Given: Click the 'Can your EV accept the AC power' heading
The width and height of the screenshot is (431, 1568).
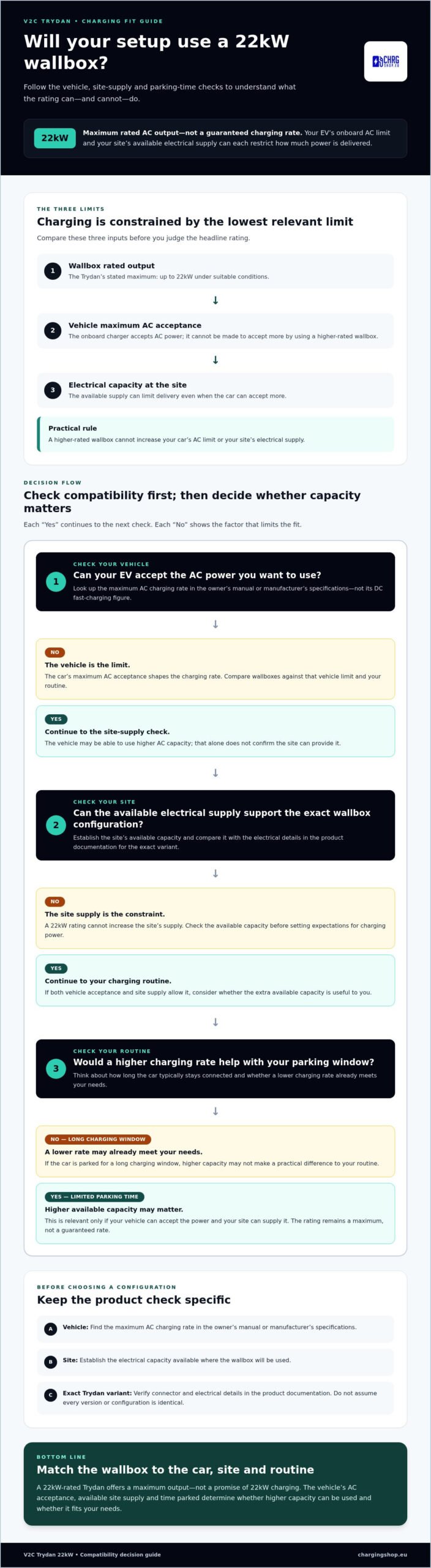Looking at the screenshot, I should [x=197, y=575].
